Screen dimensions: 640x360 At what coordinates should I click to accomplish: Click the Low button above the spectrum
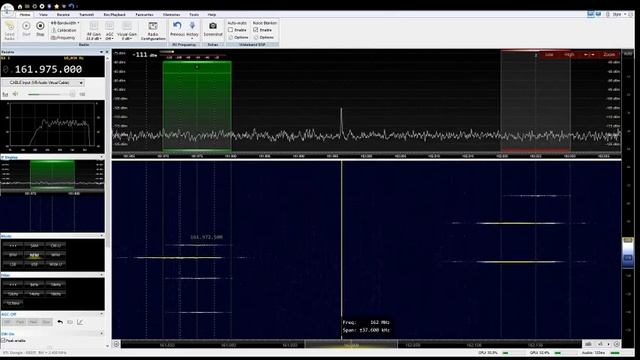(x=549, y=54)
